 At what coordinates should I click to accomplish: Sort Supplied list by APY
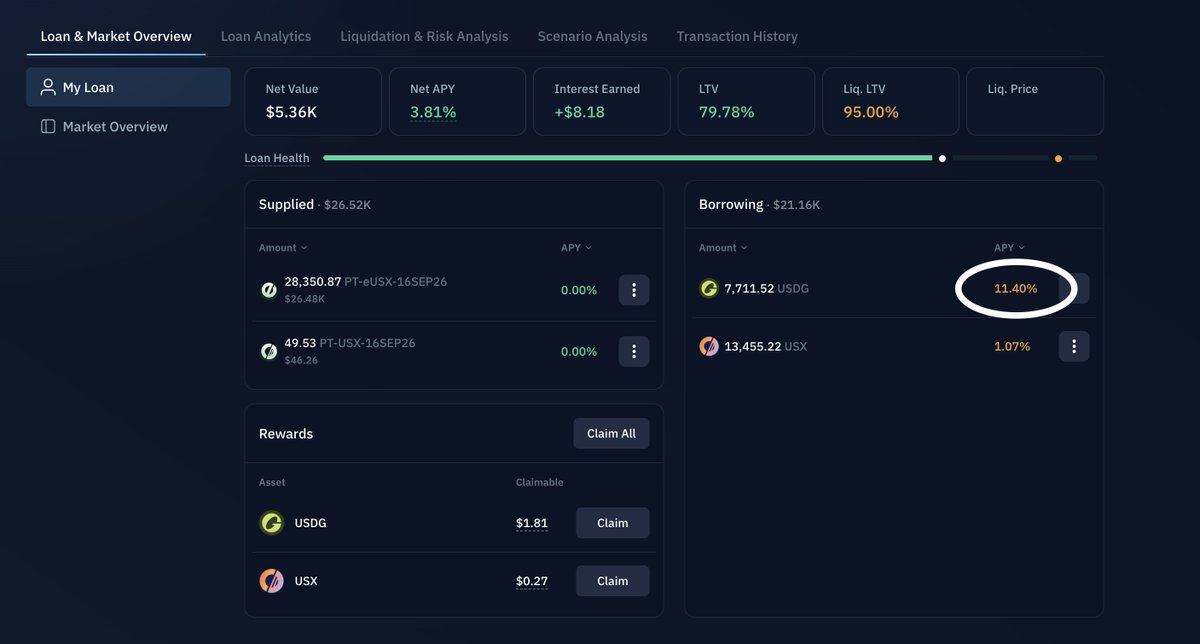tap(576, 248)
